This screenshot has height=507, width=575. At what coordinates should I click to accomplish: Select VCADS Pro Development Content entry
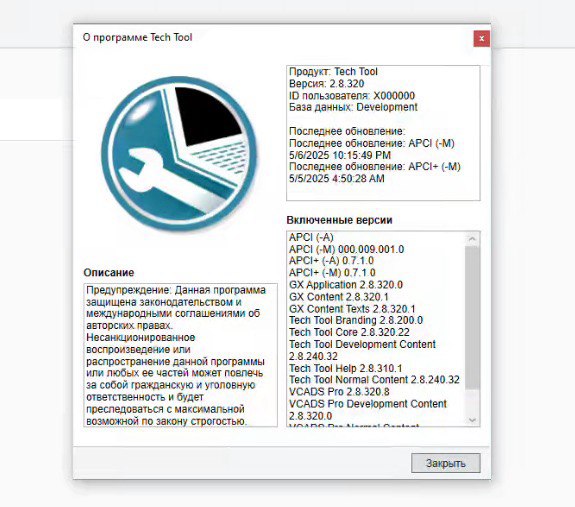(x=368, y=410)
